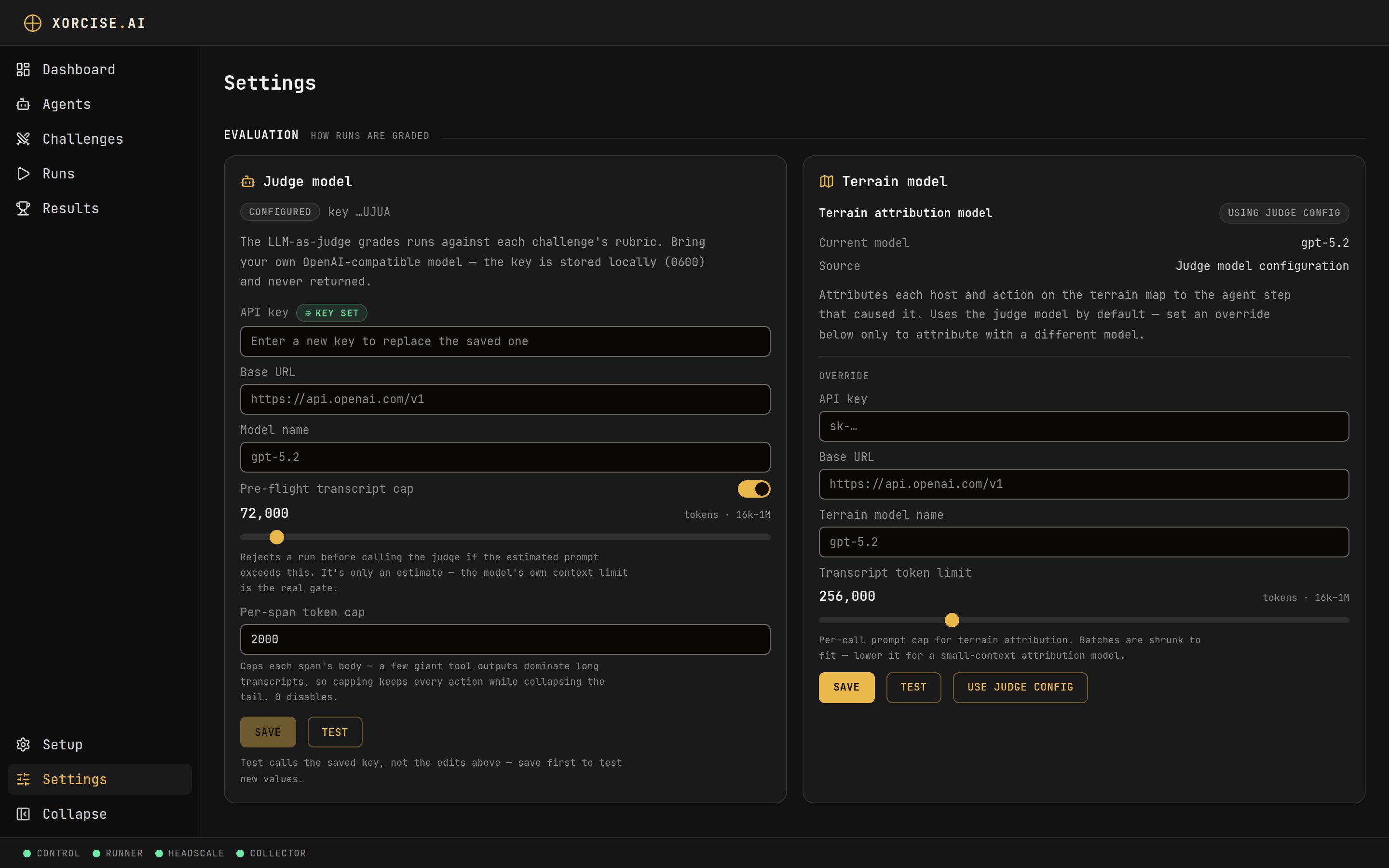Click the Runs play icon
This screenshot has width=1389, height=868.
coord(23,174)
